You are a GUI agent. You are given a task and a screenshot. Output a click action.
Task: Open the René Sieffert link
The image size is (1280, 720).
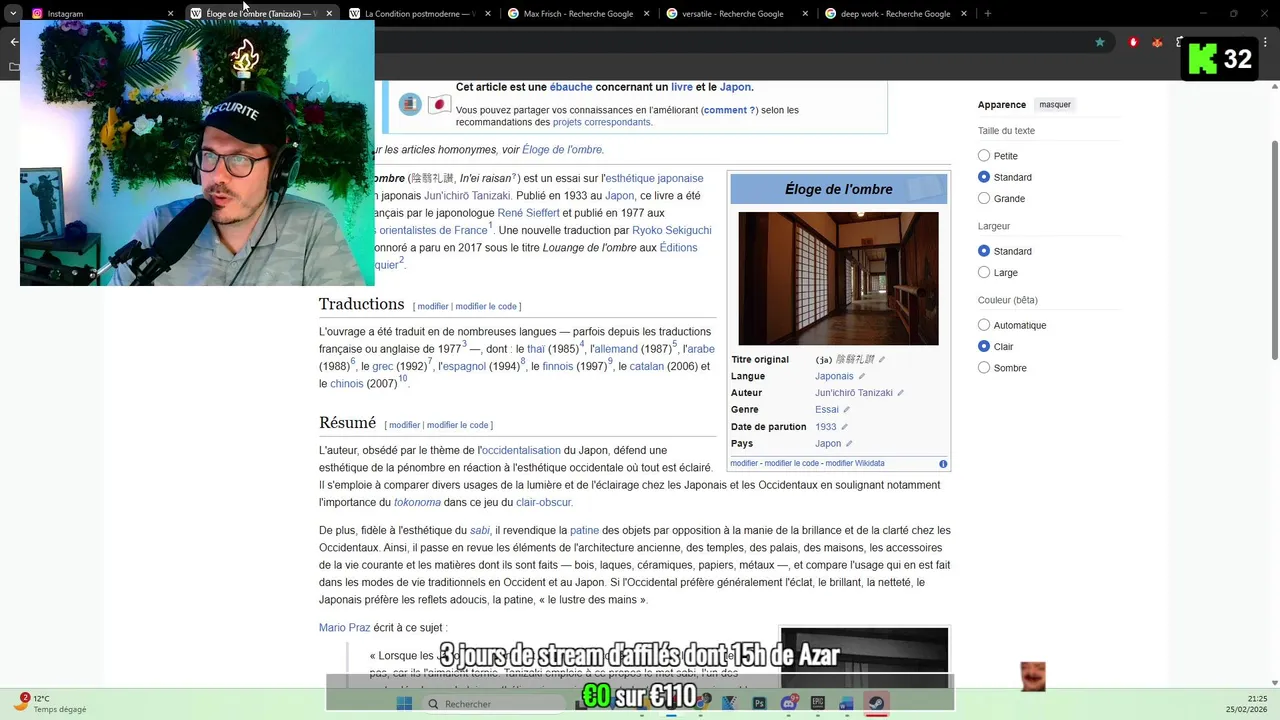528,213
